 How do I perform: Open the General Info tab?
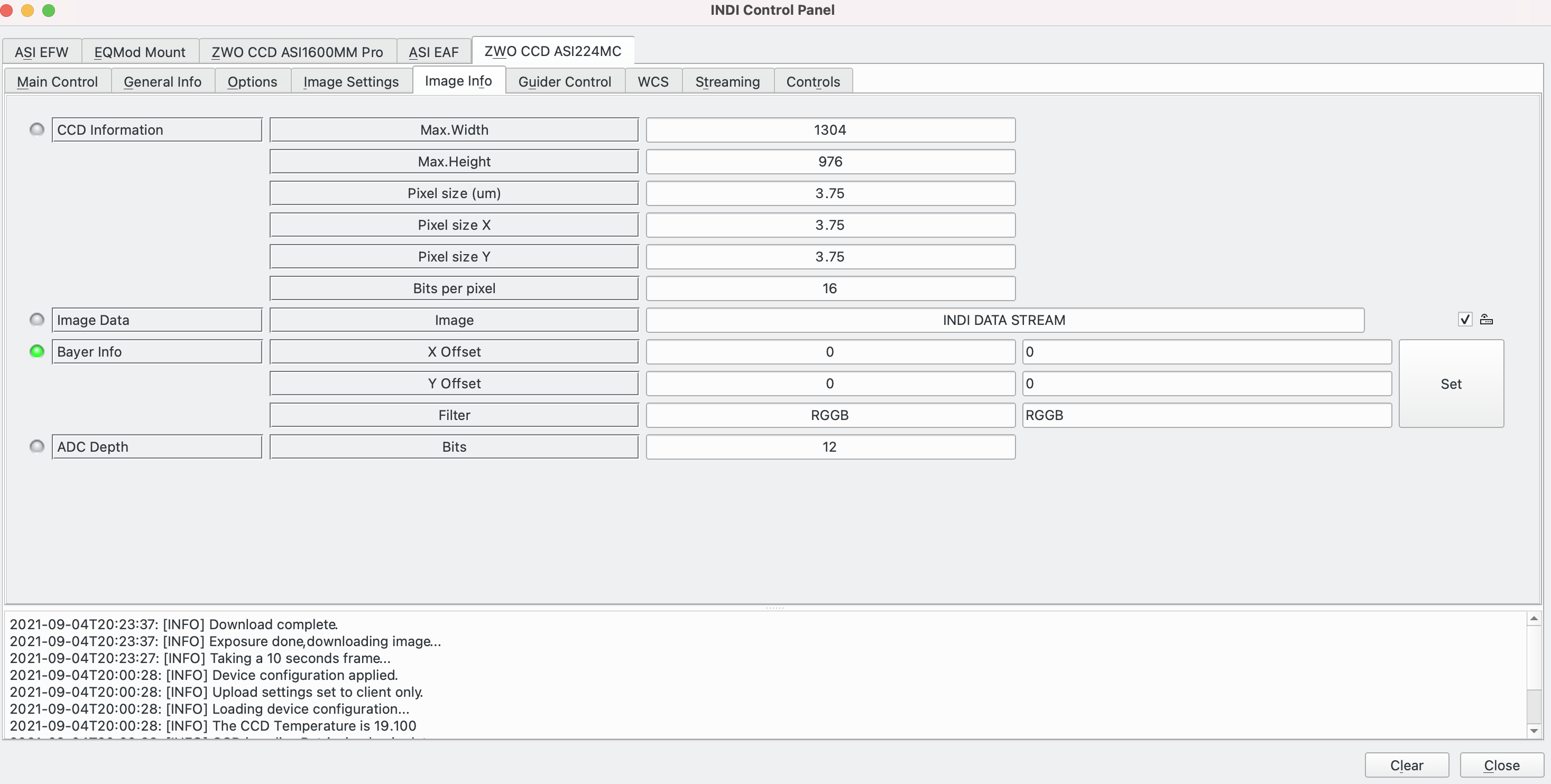coord(163,81)
